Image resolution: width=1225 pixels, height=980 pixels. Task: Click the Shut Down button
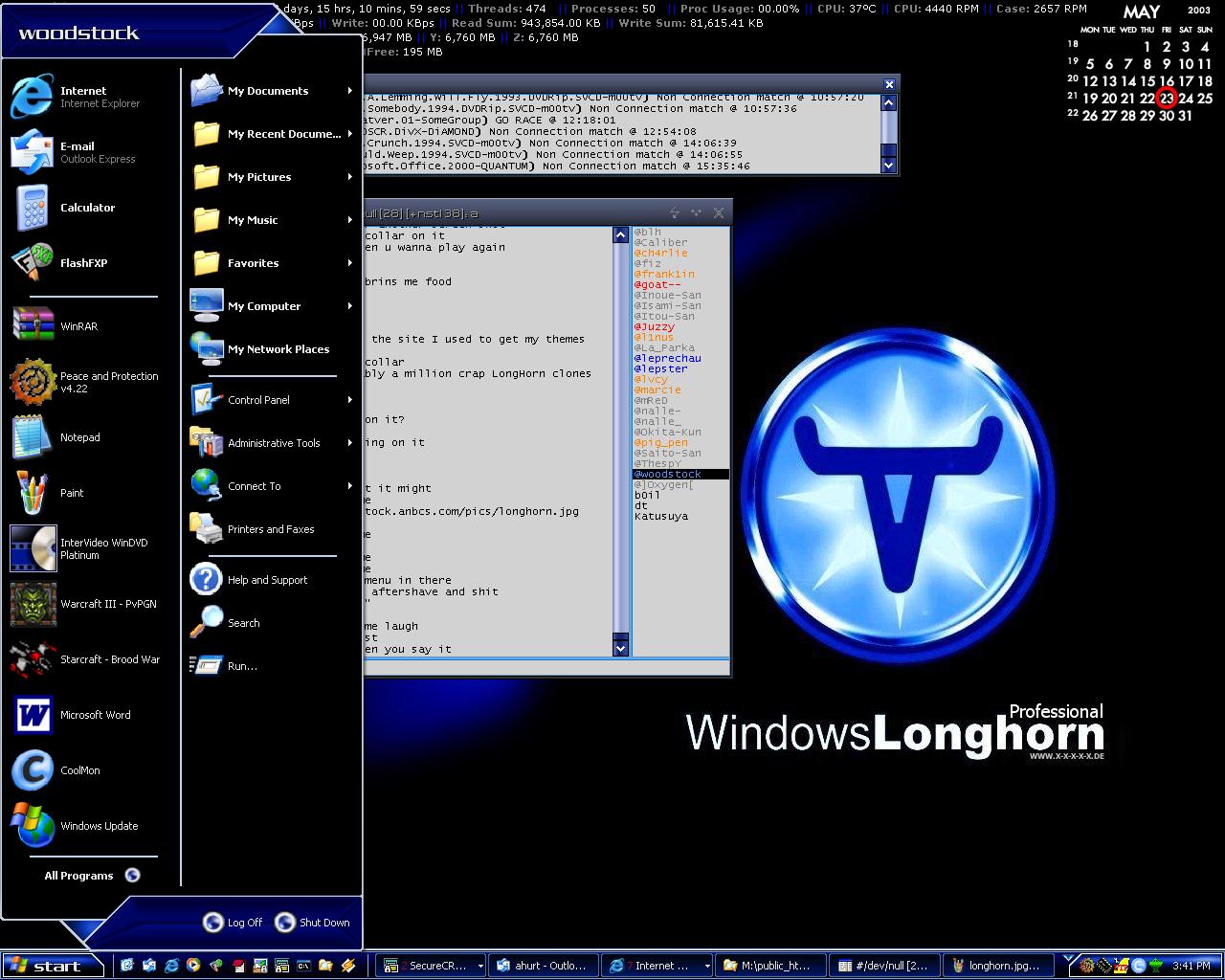coord(313,923)
